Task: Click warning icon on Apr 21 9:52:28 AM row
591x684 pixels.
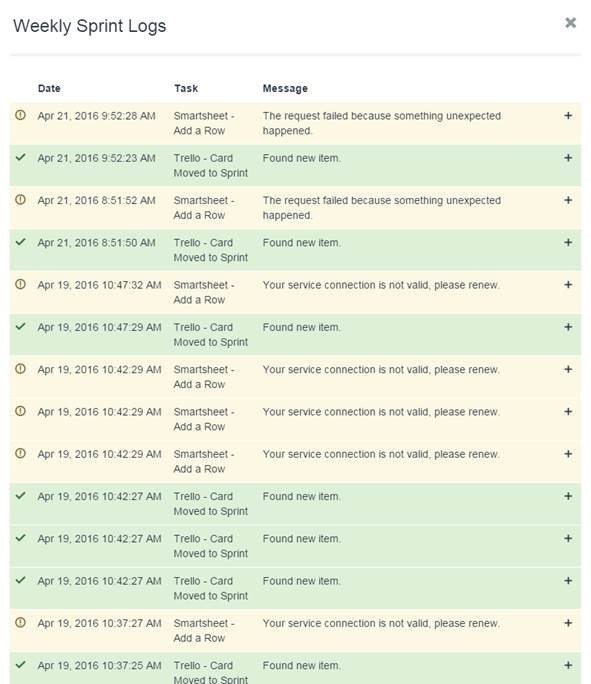Action: click(20, 115)
